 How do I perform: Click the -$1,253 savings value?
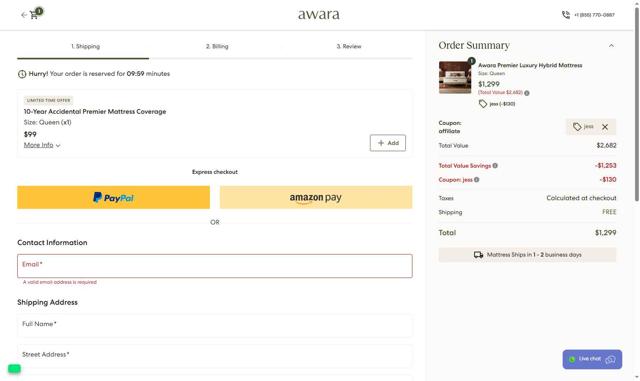(606, 166)
